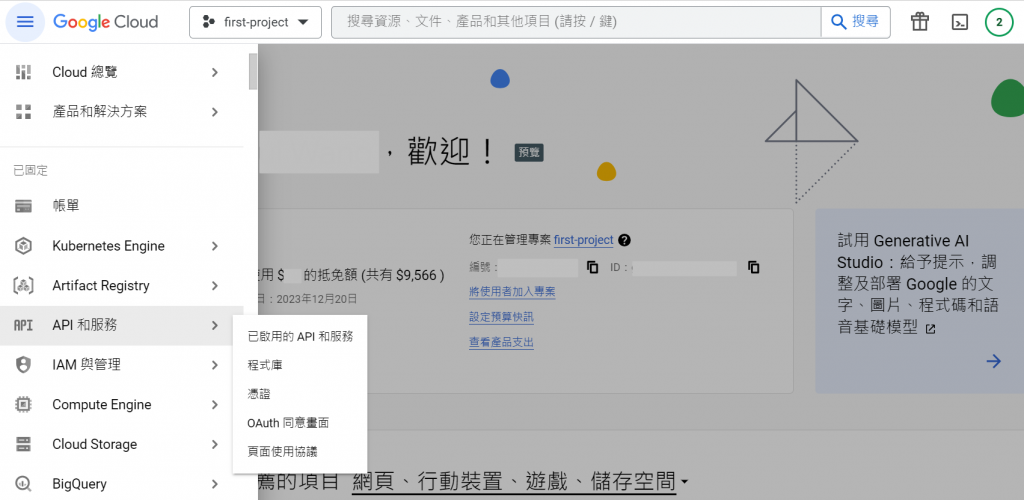The width and height of the screenshot is (1024, 500).
Task: Click the IAM 與管理 label
Action: tap(87, 365)
